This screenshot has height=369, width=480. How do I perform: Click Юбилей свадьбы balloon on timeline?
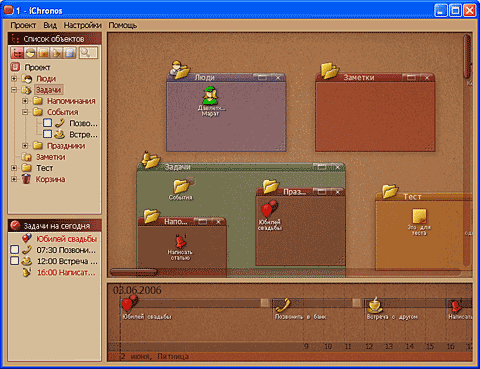point(129,303)
